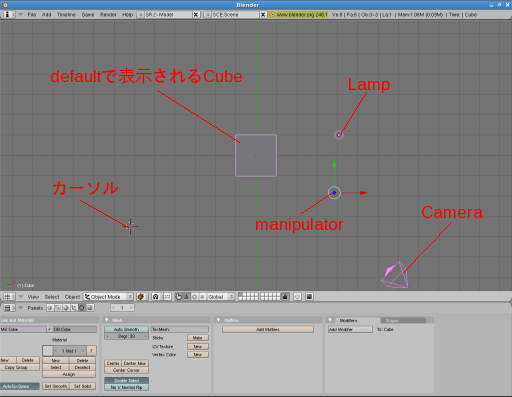Delete the SCE:Scene with X button
The width and height of the screenshot is (512, 397).
pyautogui.click(x=263, y=15)
